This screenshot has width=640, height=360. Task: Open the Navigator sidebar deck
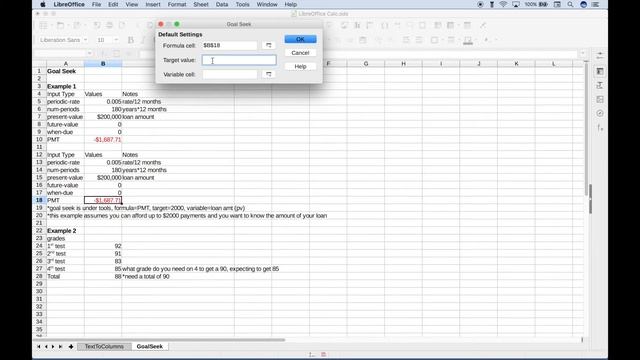(x=600, y=113)
